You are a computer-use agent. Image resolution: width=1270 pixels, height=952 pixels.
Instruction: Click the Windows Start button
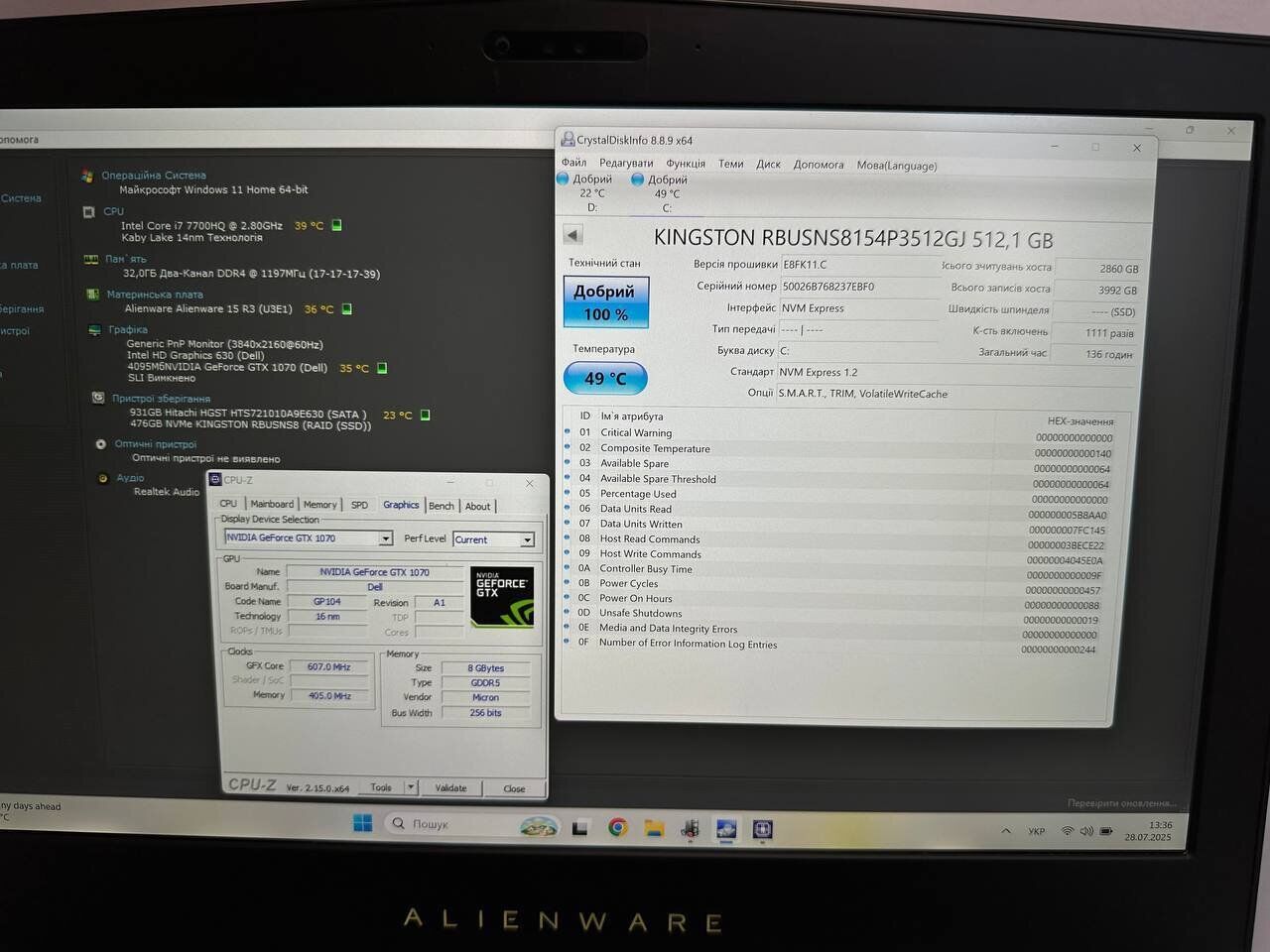[362, 823]
